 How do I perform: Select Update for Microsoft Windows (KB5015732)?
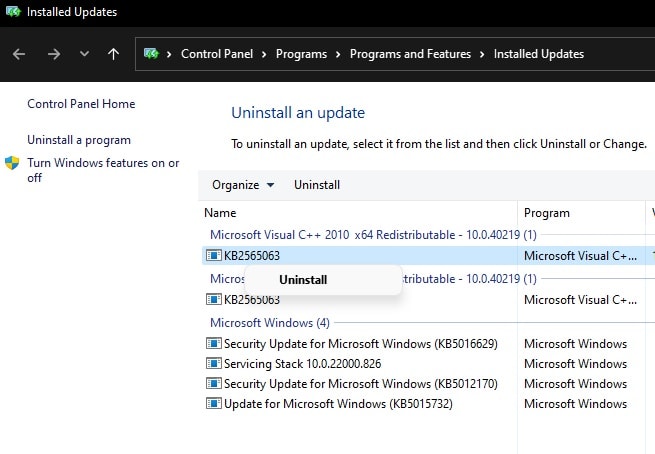click(338, 404)
